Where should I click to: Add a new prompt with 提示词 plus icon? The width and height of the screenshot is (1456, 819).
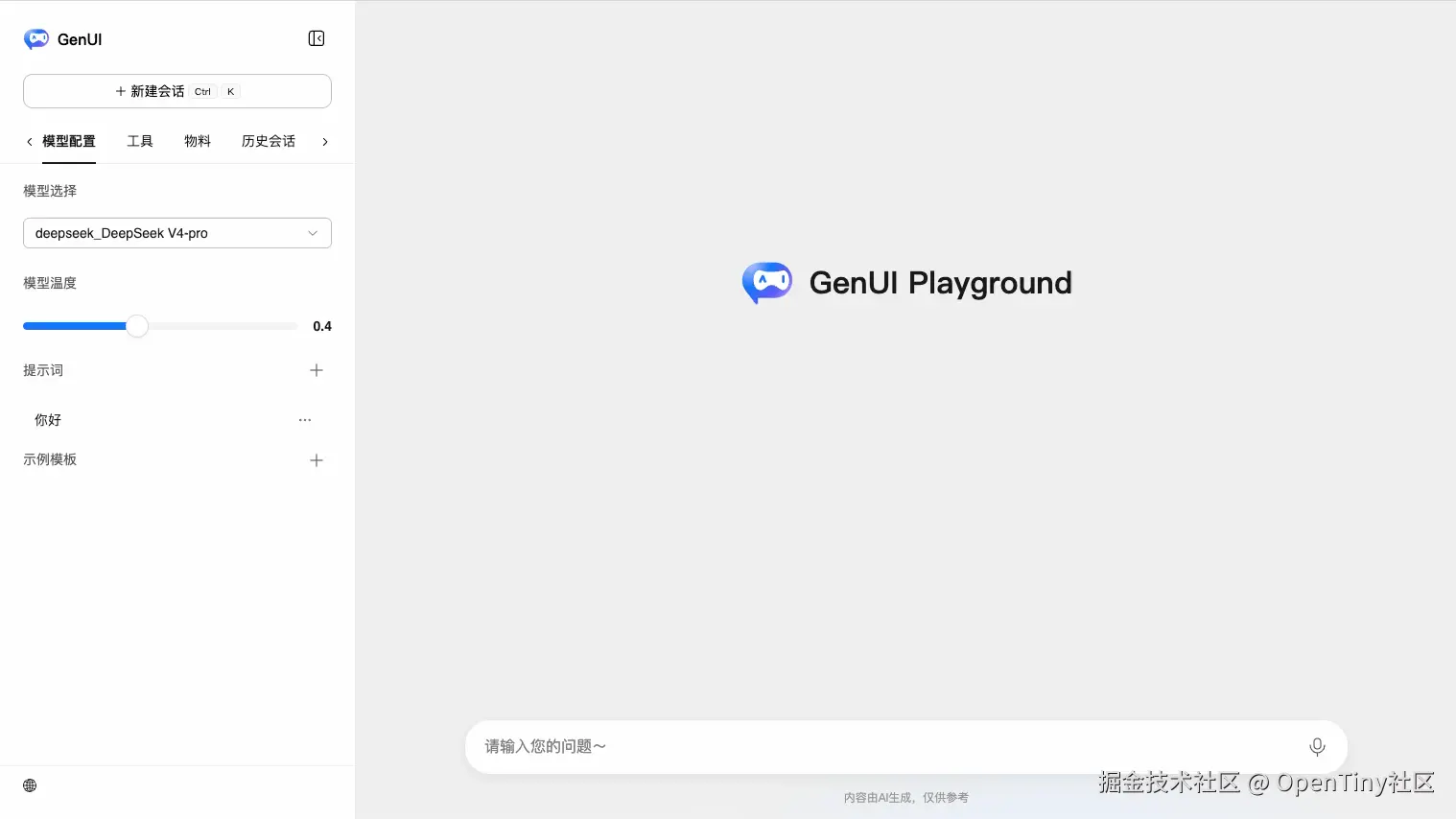click(317, 370)
